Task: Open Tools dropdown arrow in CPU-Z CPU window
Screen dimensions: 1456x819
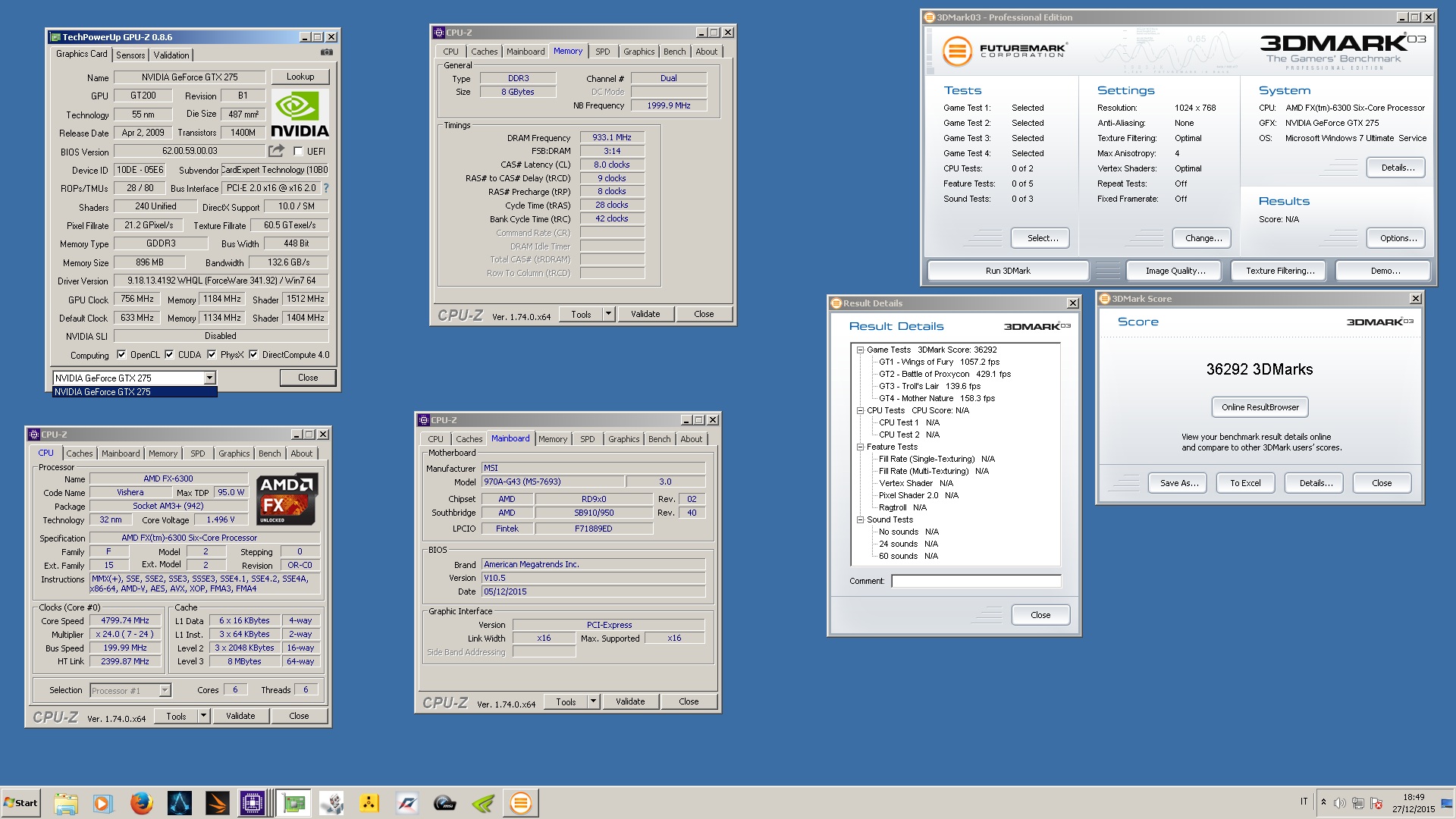Action: pyautogui.click(x=203, y=716)
